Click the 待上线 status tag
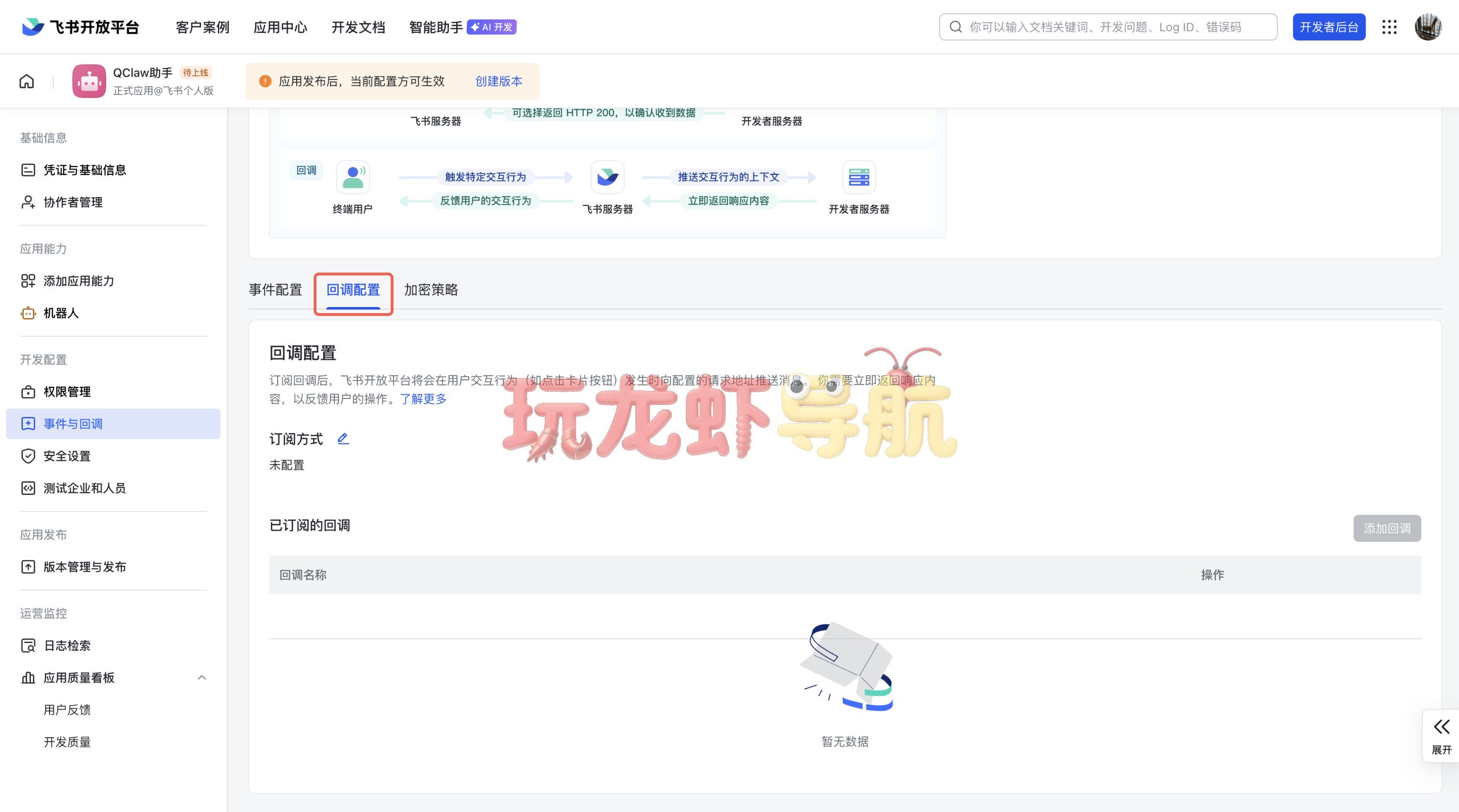Screen dimensions: 1459x812 (x=195, y=72)
